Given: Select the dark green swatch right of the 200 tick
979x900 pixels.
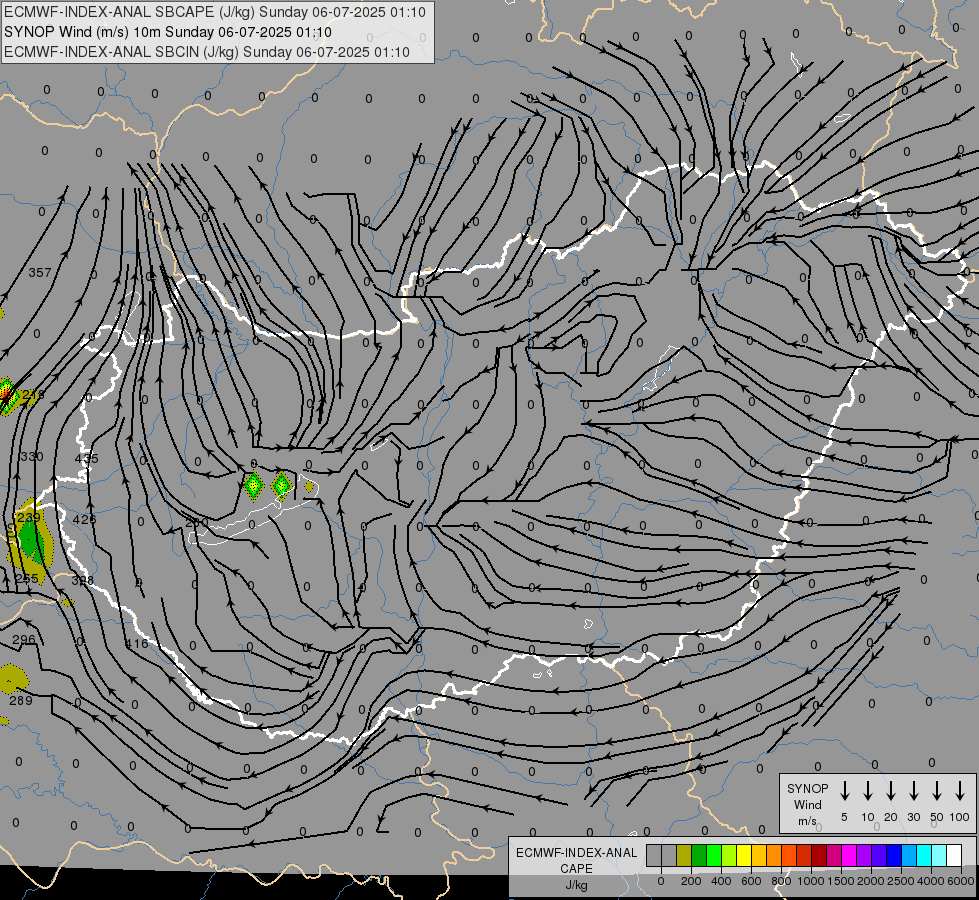Looking at the screenshot, I should click(699, 856).
